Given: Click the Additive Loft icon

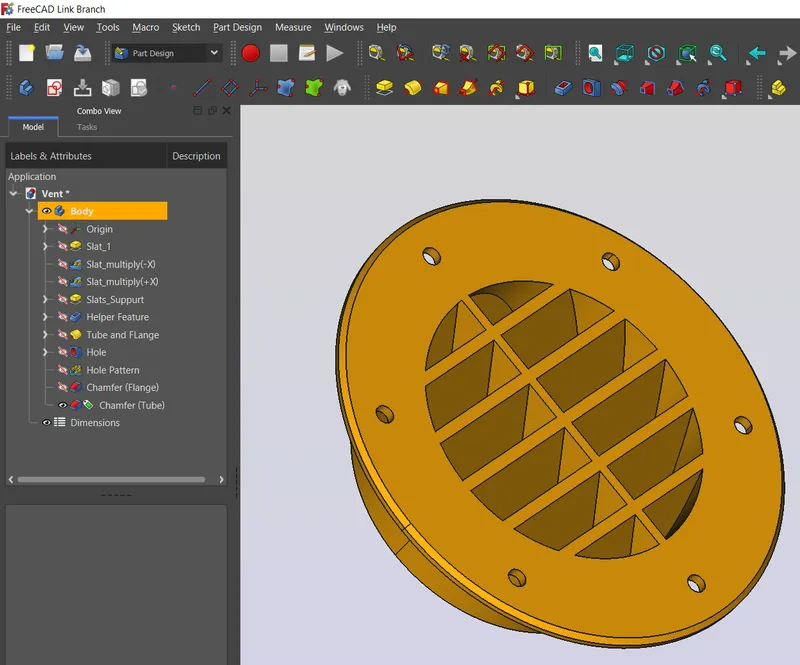Looking at the screenshot, I should point(440,88).
